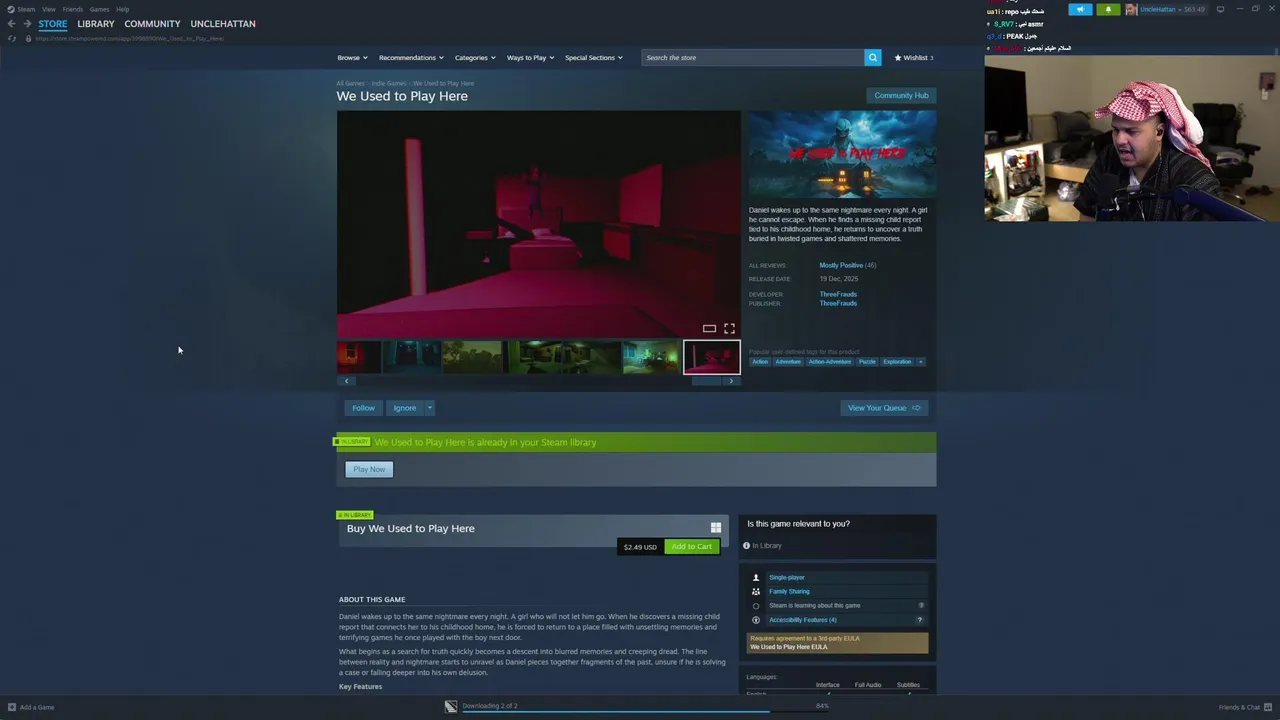Viewport: 1280px width, 720px height.
Task: Open the View menu
Action: [x=48, y=9]
